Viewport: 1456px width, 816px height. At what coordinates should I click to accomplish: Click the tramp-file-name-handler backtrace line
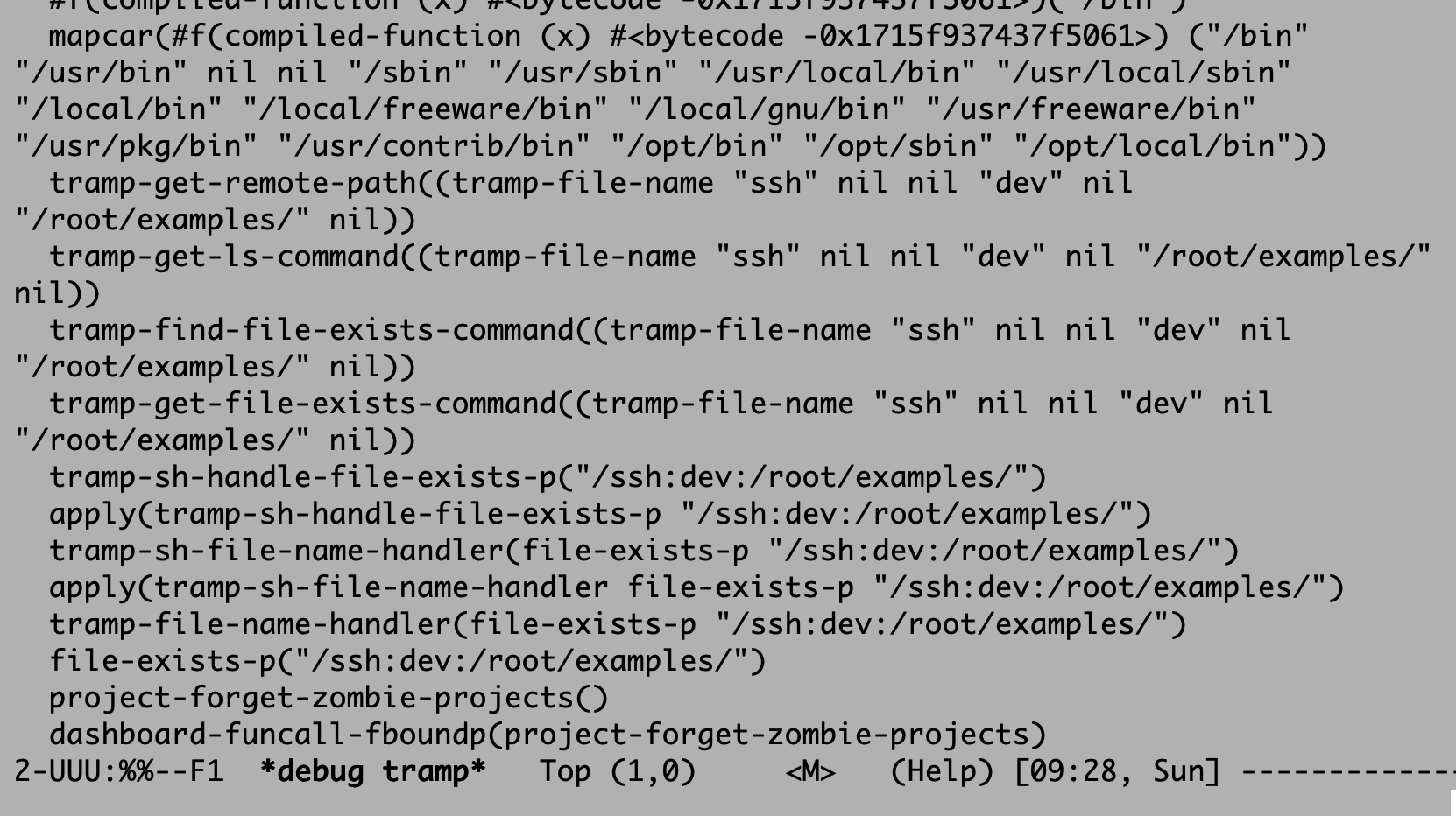click(618, 624)
